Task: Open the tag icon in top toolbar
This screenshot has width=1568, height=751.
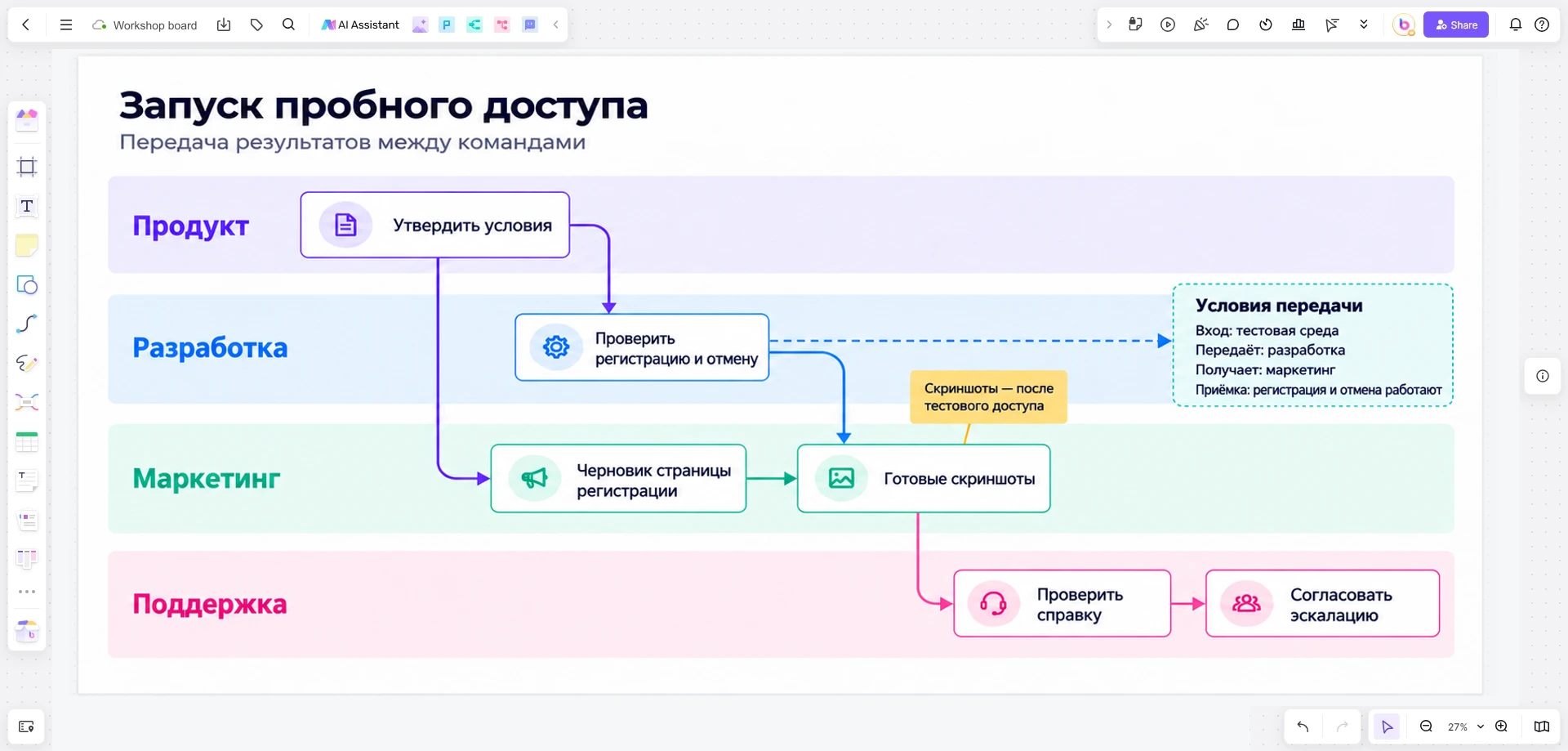Action: (x=256, y=25)
